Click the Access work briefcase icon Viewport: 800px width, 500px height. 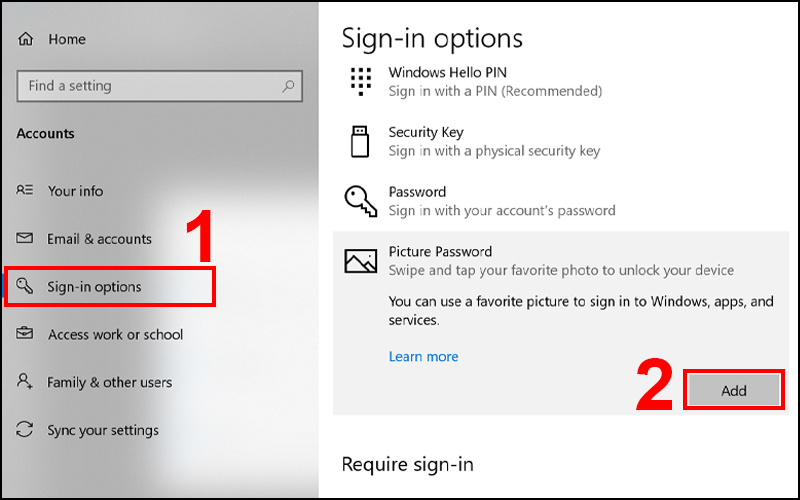click(x=26, y=335)
